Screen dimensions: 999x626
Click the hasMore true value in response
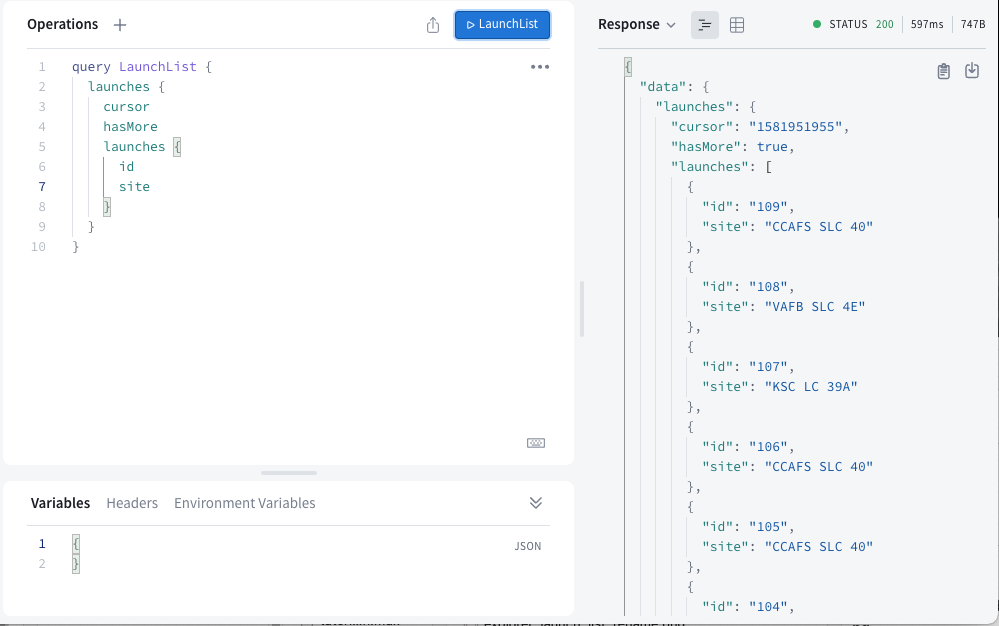click(772, 147)
